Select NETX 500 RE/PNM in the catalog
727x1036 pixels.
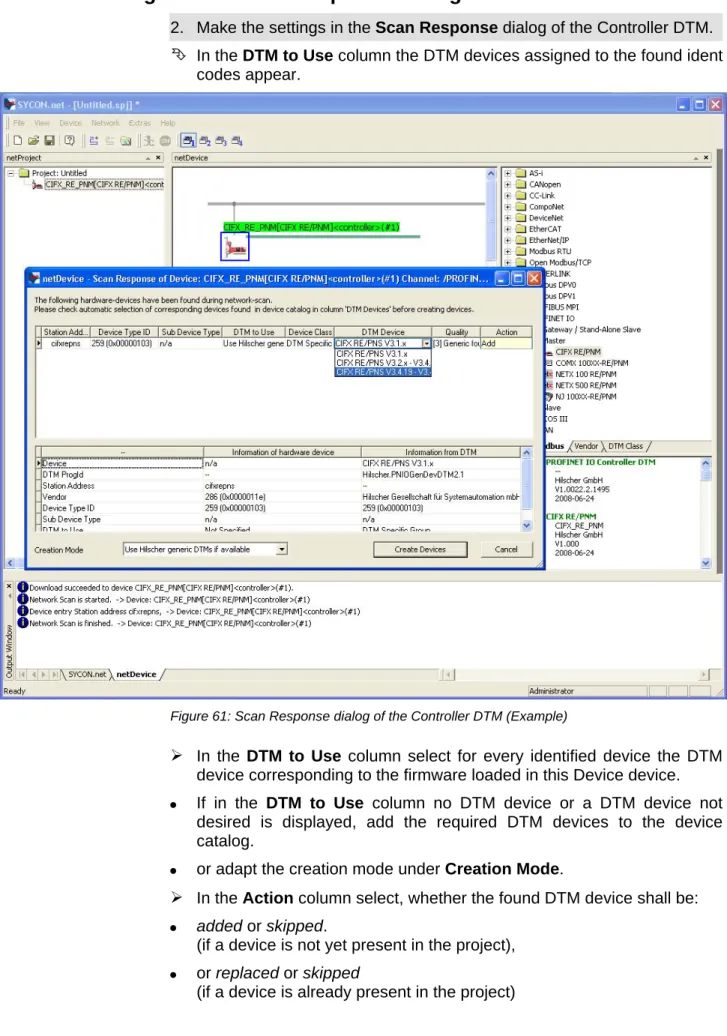(586, 386)
